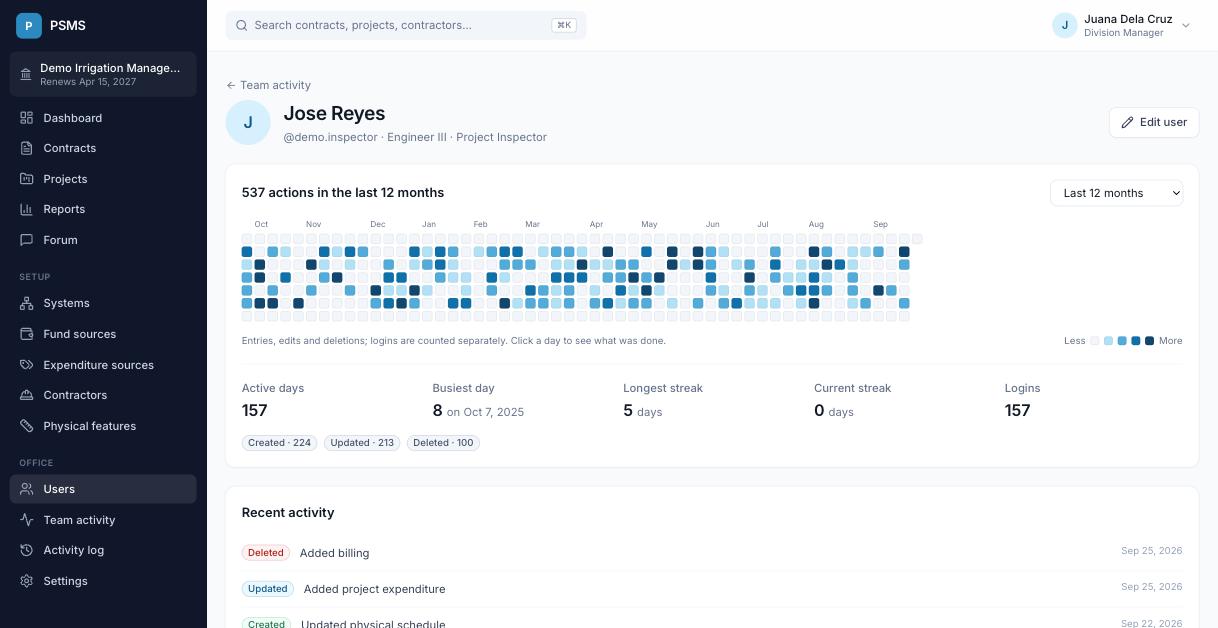The image size is (1218, 628).
Task: Open the Last 12 months dropdown
Action: click(x=1116, y=193)
